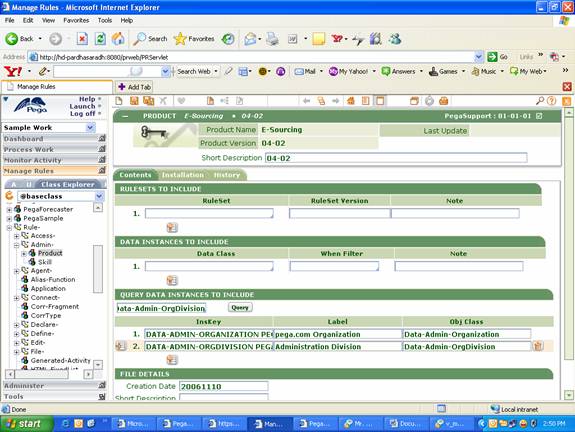
Task: Click the IE Print icon
Action: 272,39
